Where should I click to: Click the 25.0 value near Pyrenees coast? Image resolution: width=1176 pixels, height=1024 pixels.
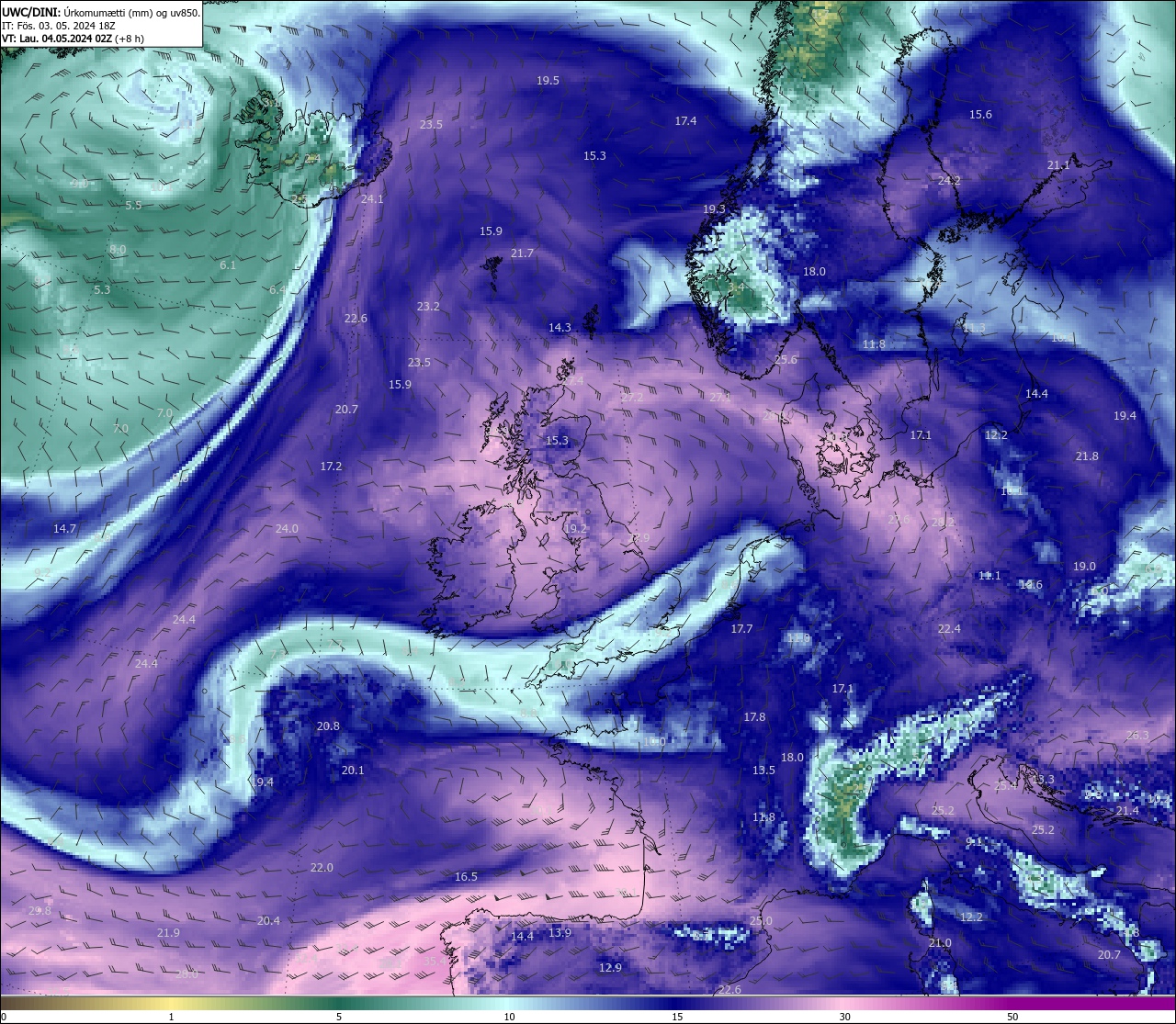click(x=761, y=921)
